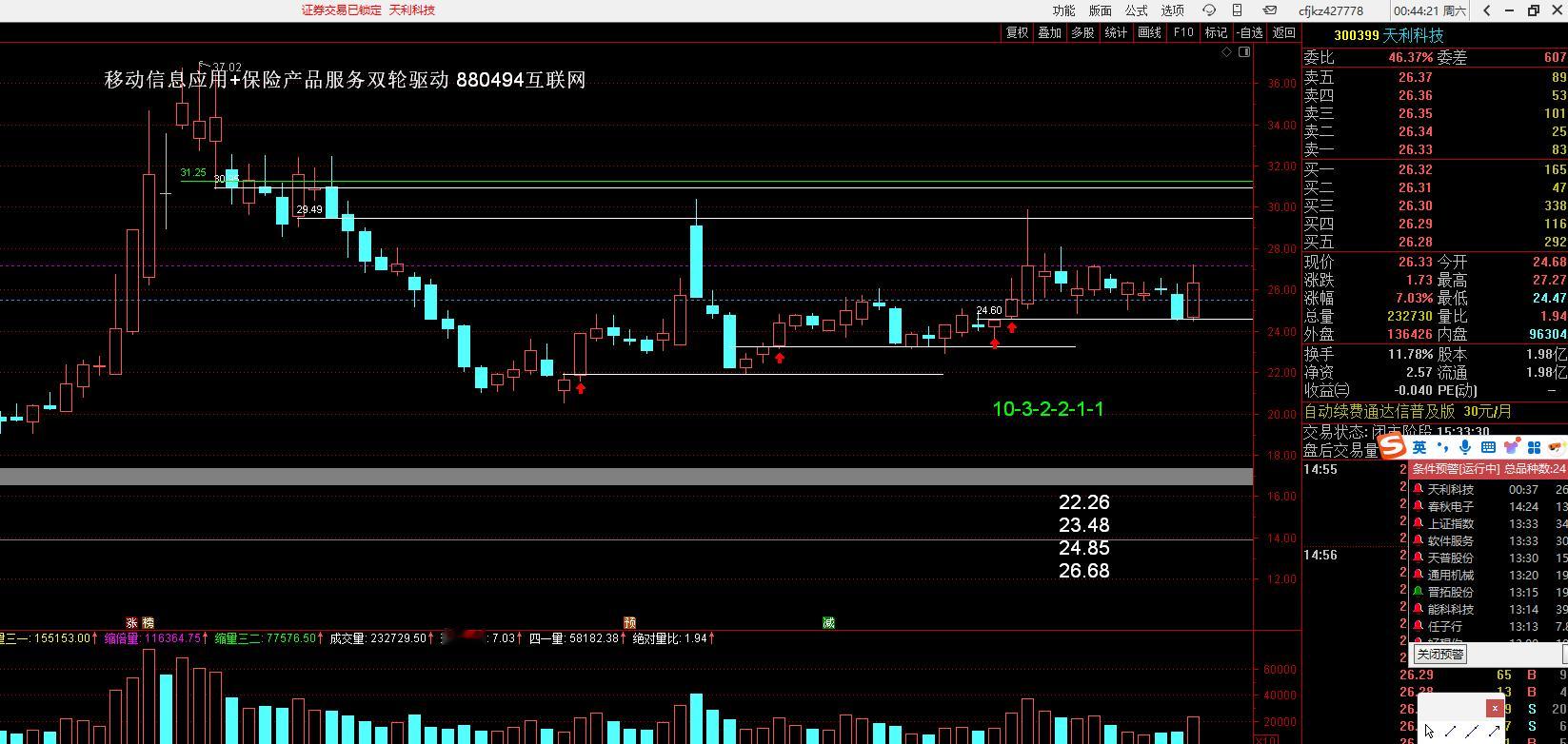
Task: Open the soft keyboard icon on input bar
Action: 1488,447
